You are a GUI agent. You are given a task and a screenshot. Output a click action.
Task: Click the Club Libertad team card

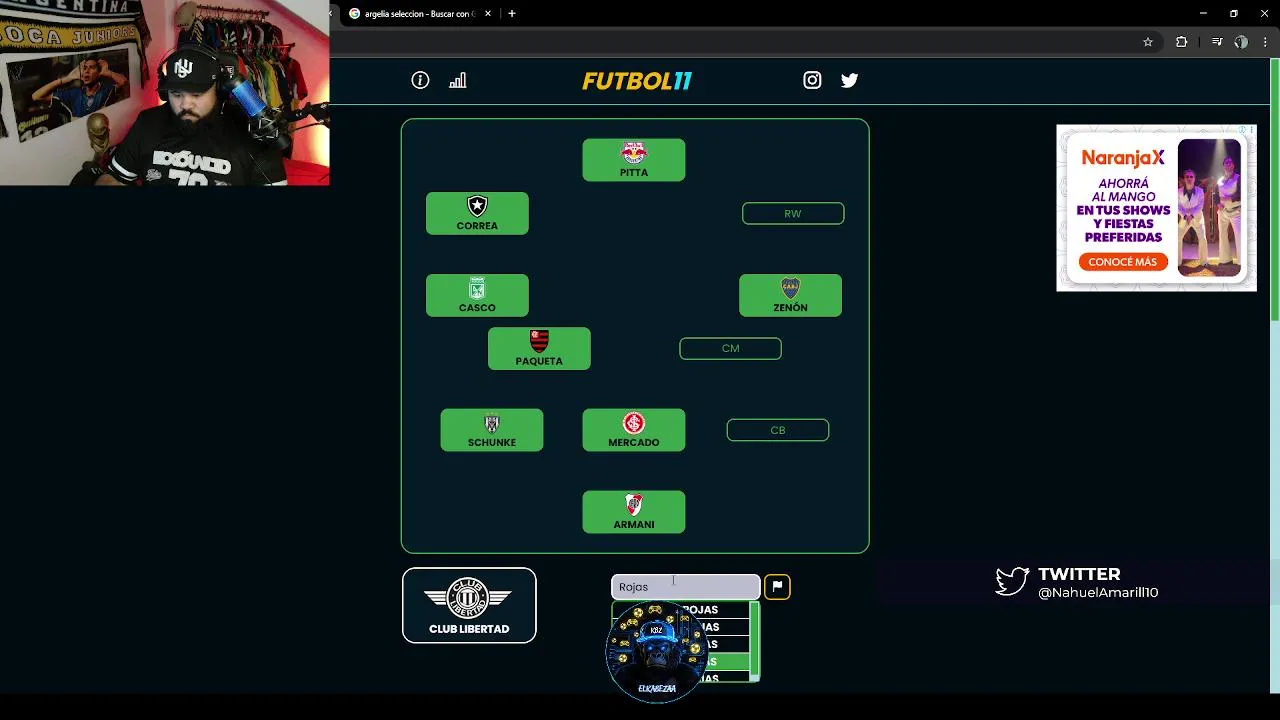469,605
